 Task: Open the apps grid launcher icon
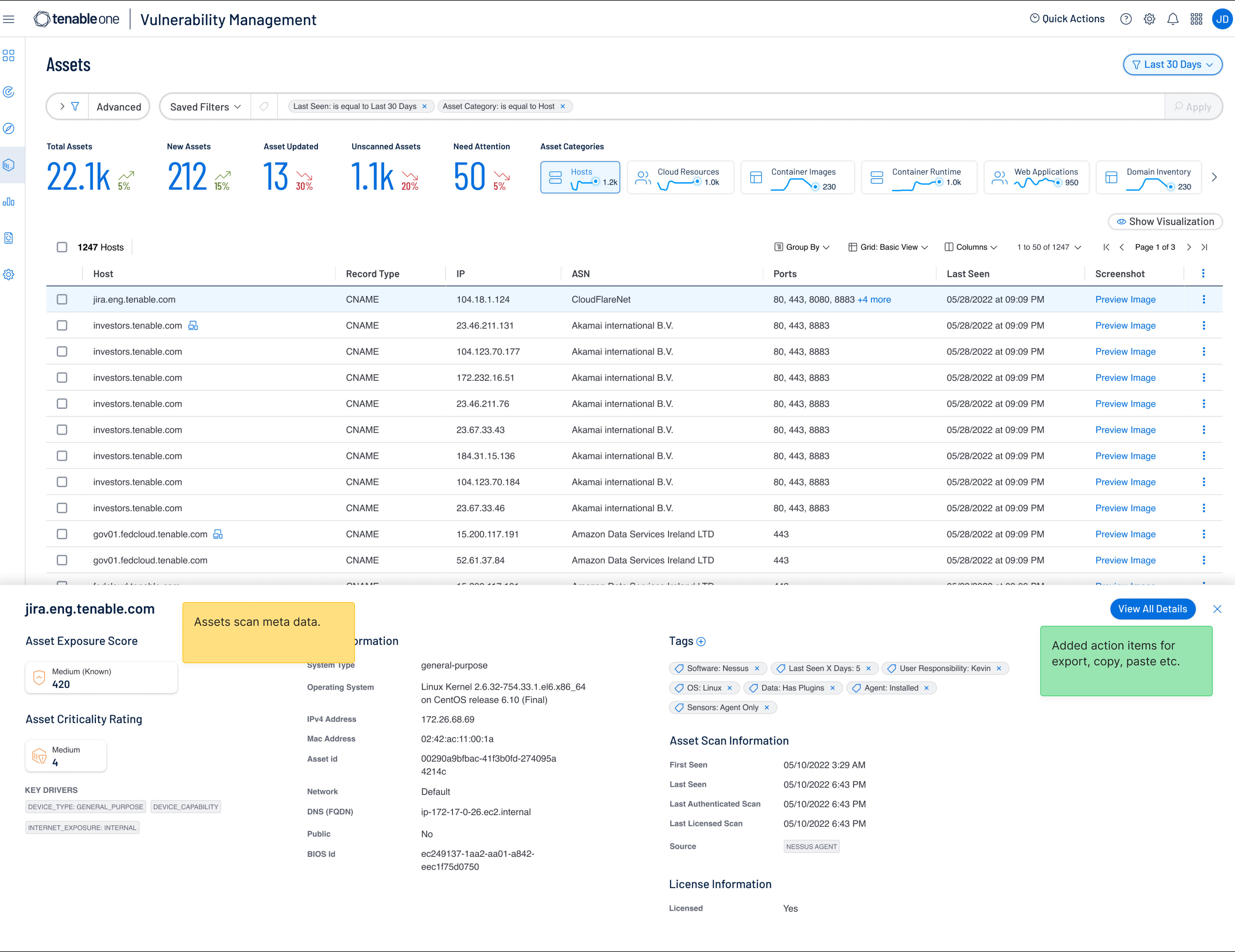pyautogui.click(x=1197, y=19)
